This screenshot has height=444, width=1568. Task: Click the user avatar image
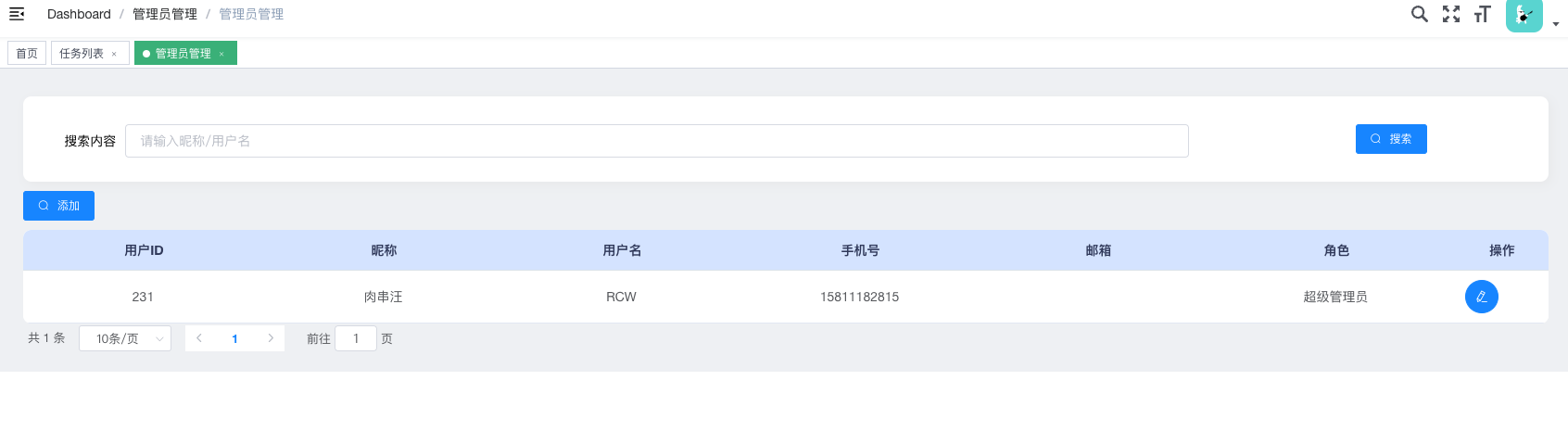pyautogui.click(x=1524, y=15)
